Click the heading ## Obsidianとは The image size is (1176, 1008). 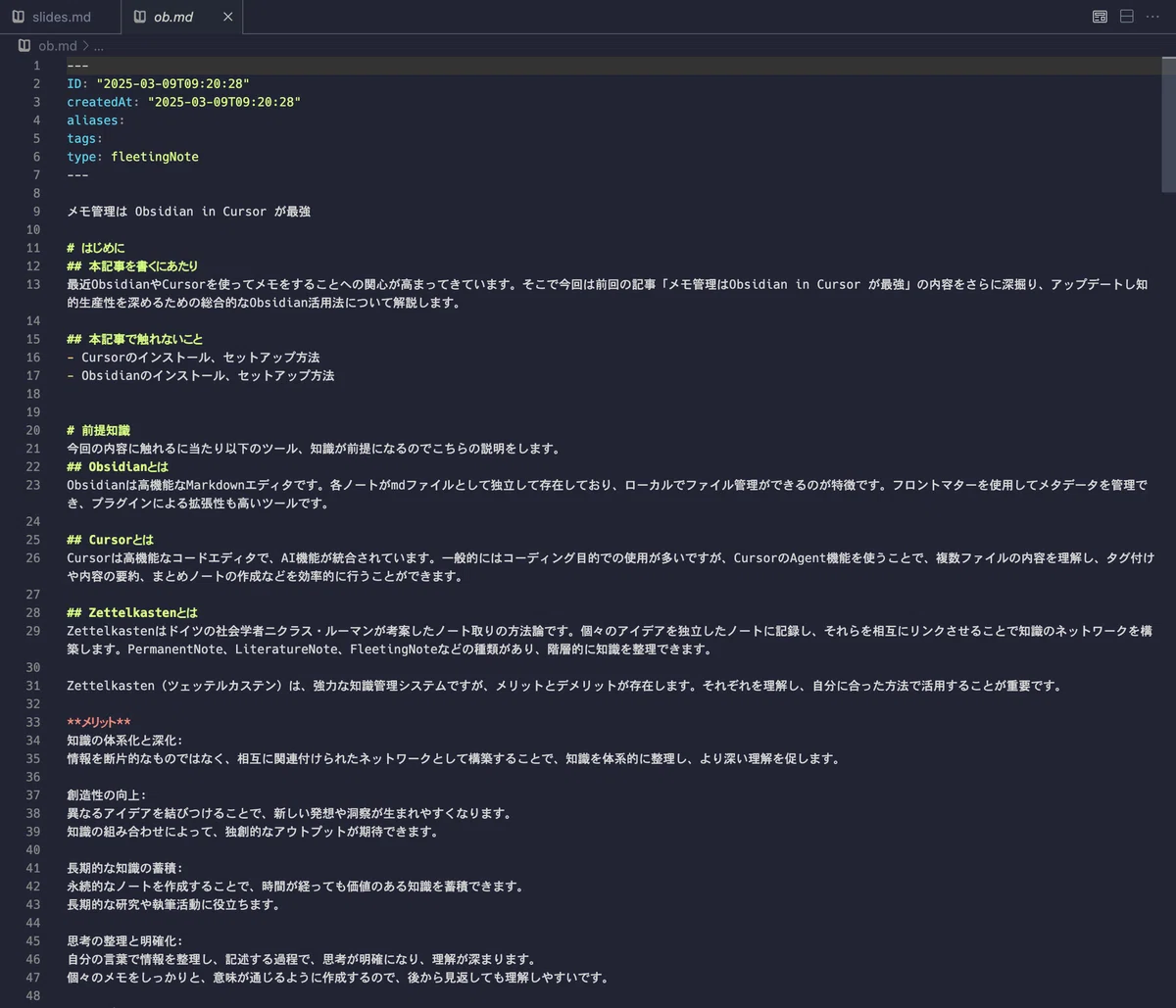tap(118, 466)
